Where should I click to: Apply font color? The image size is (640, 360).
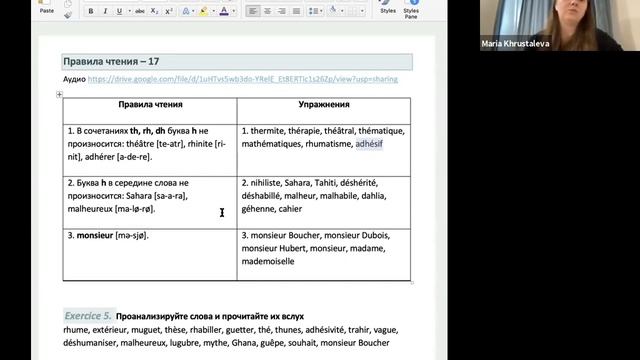click(224, 11)
